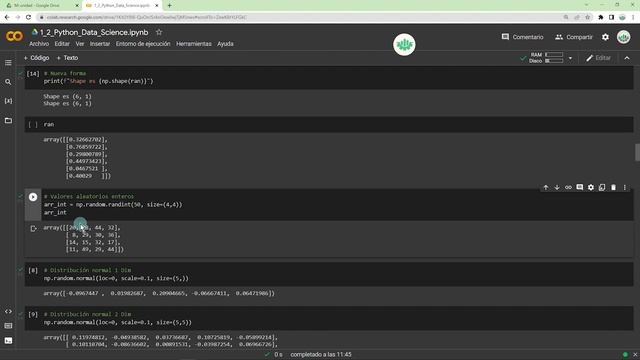This screenshot has width=640, height=360.
Task: Click the Editar pencil mode button
Action: point(598,58)
